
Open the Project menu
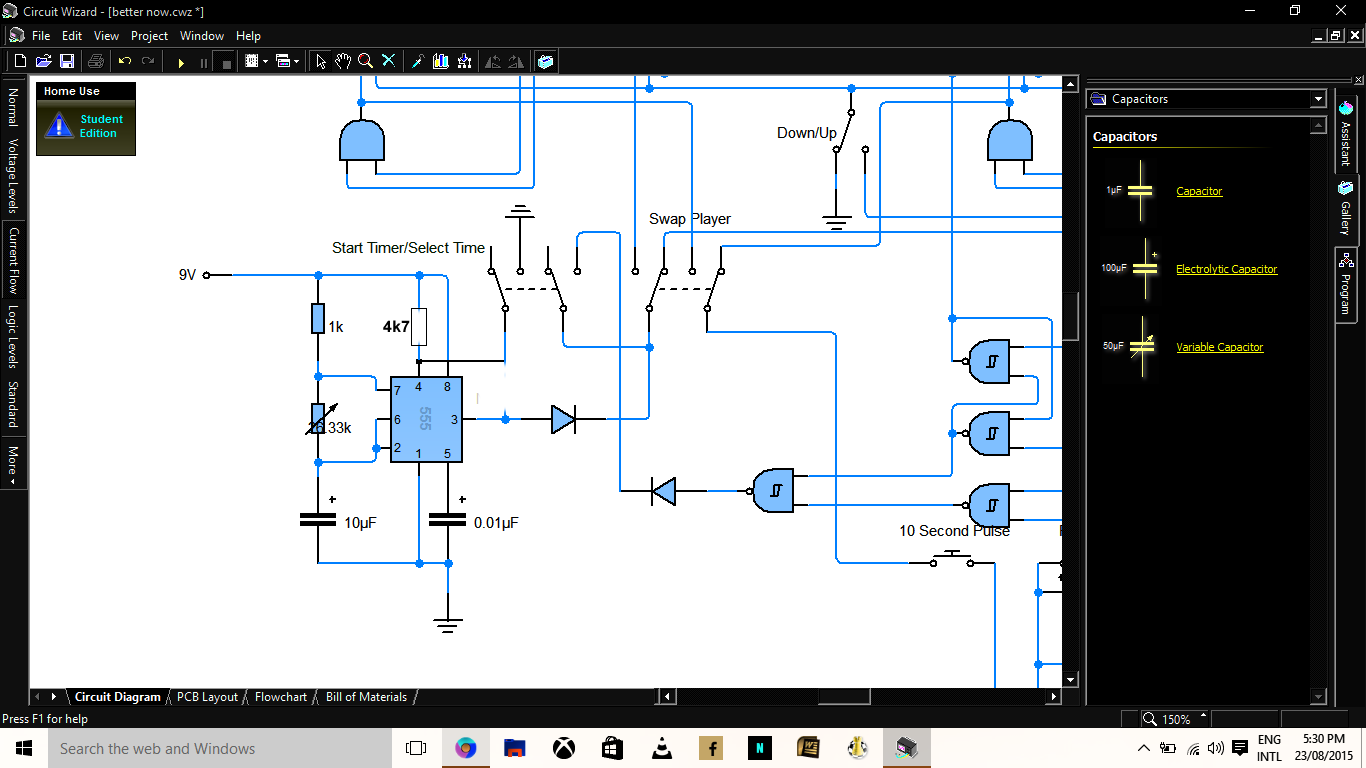(150, 35)
